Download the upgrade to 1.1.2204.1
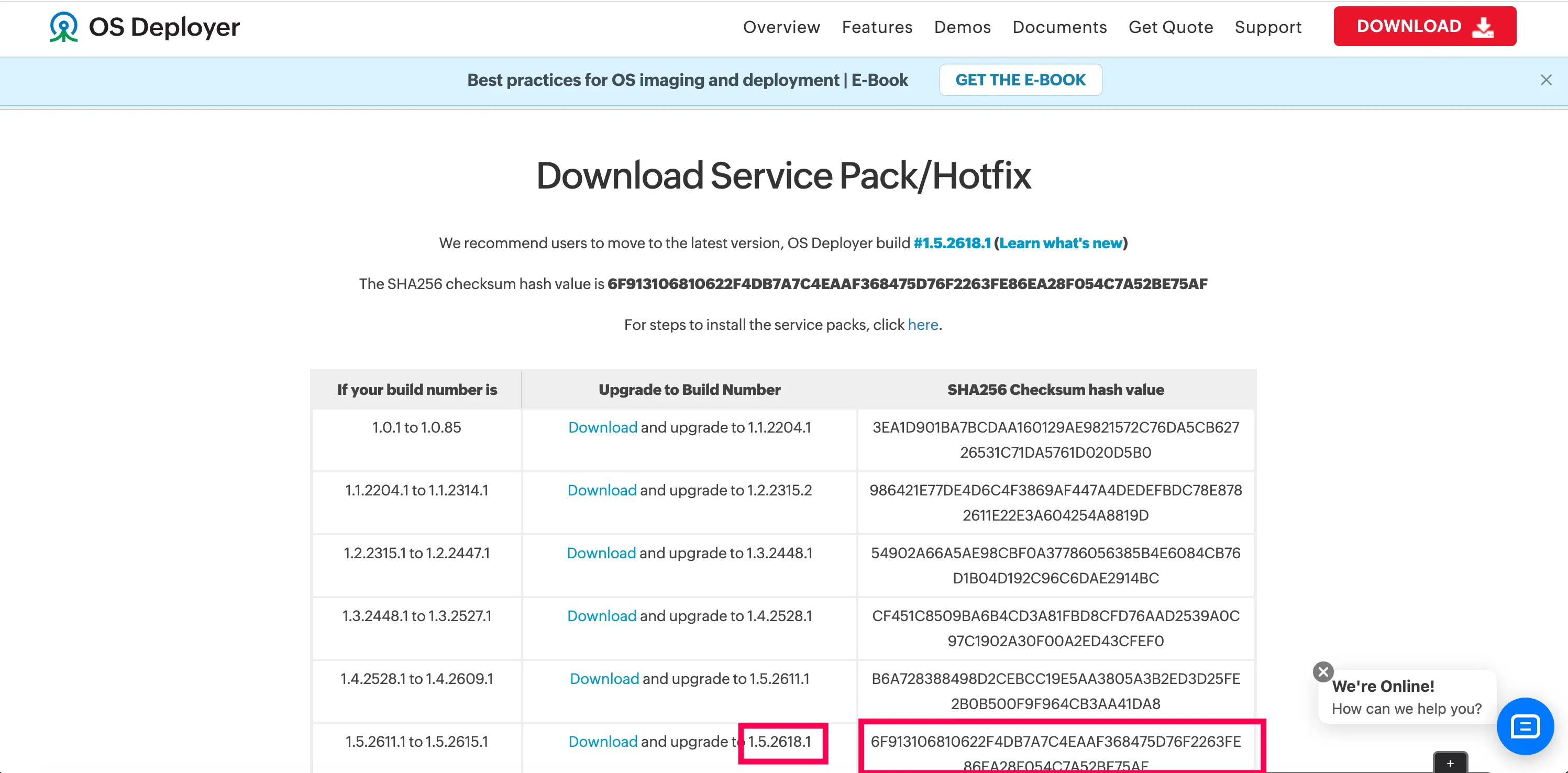Screen dimensions: 1568x773 click(603, 427)
